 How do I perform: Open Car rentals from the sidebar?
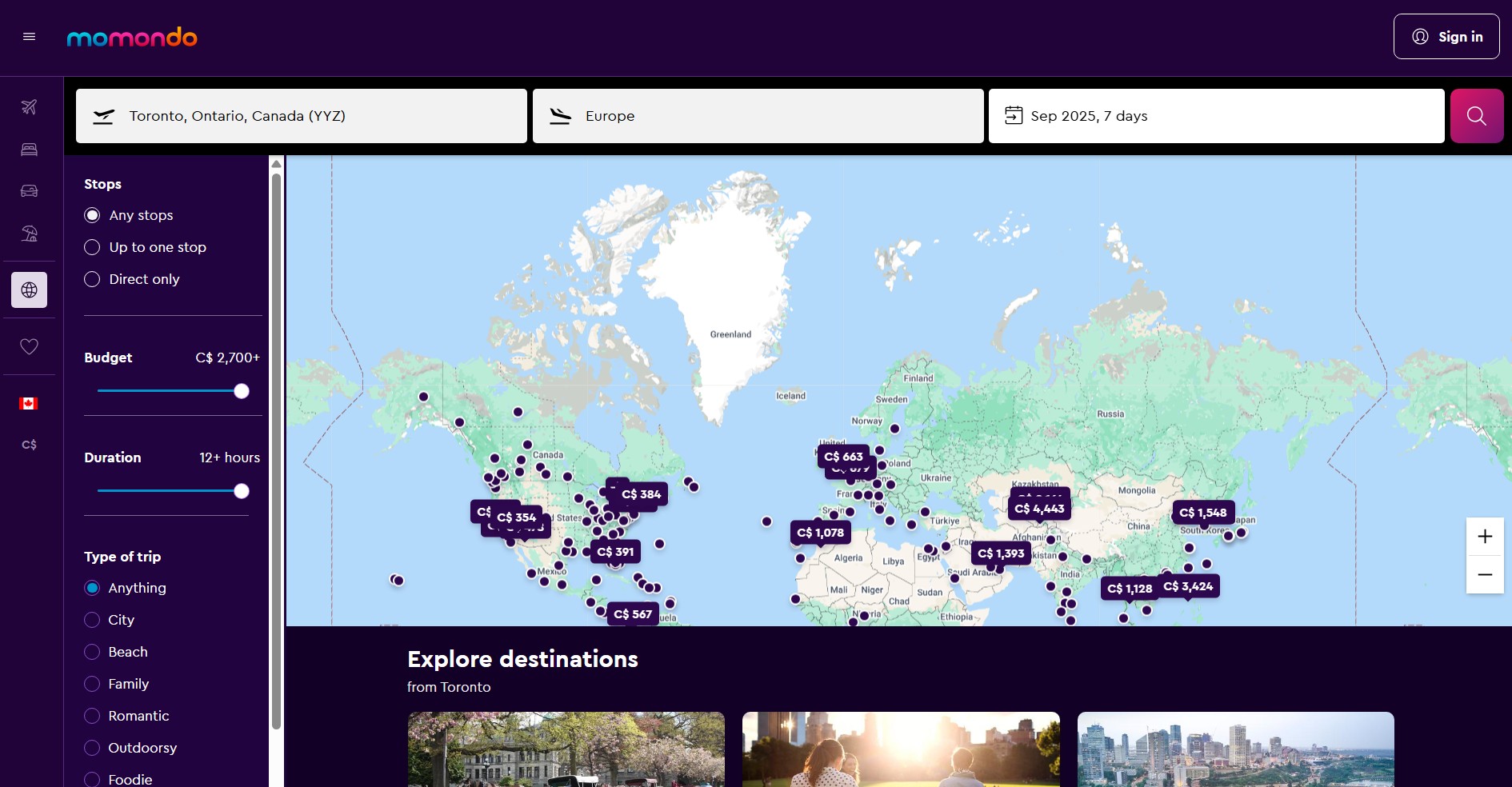[29, 190]
